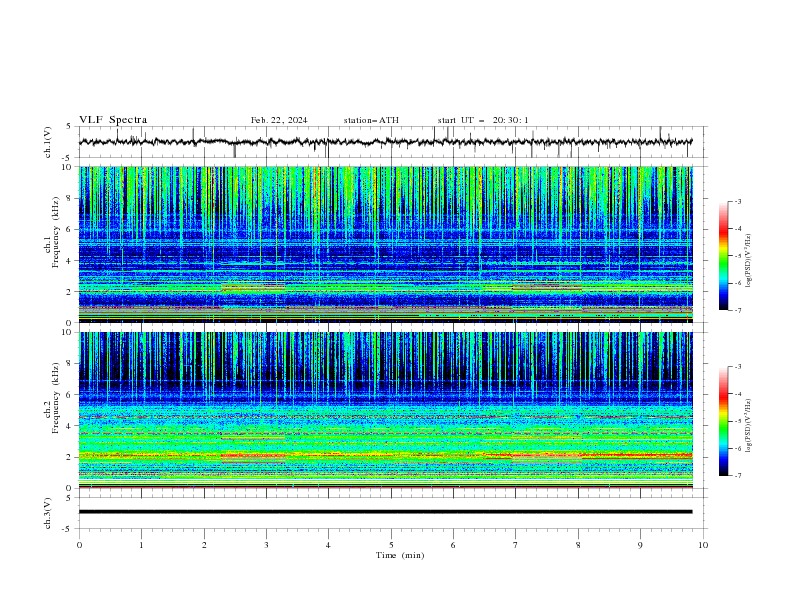792x612 pixels.
Task: Click the ch.2 spectrogram plot
Action: click(x=385, y=410)
